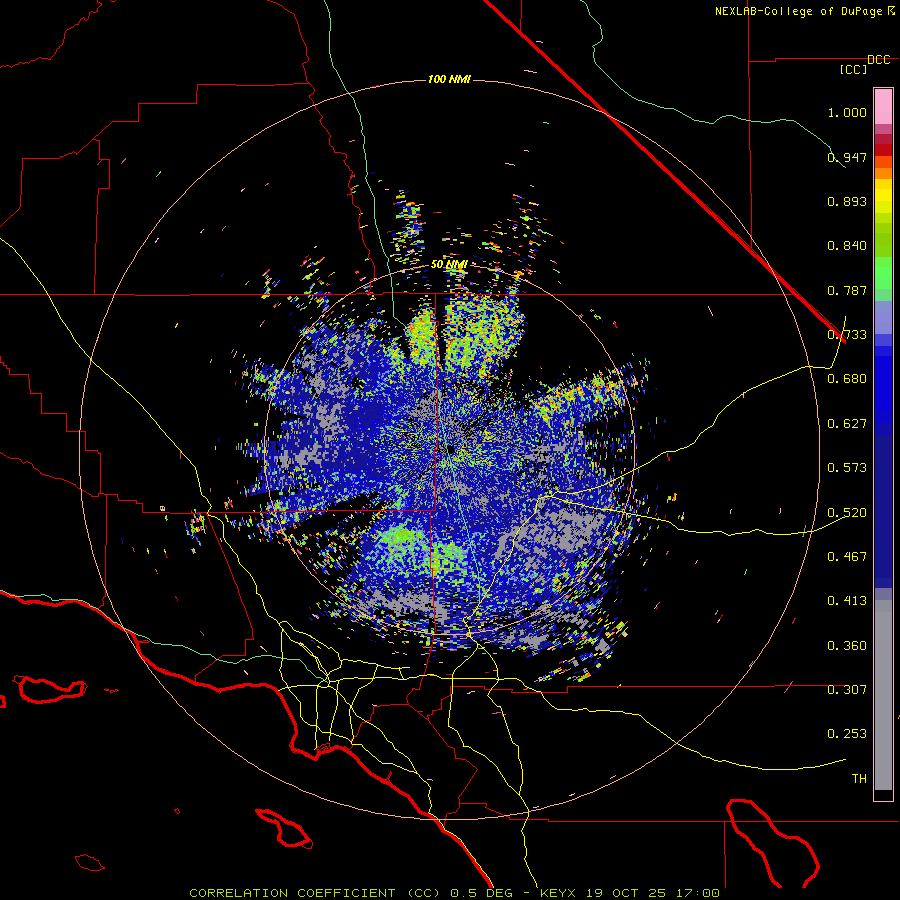Click the 0.253 scale value
This screenshot has height=900, width=900.
pyautogui.click(x=847, y=734)
